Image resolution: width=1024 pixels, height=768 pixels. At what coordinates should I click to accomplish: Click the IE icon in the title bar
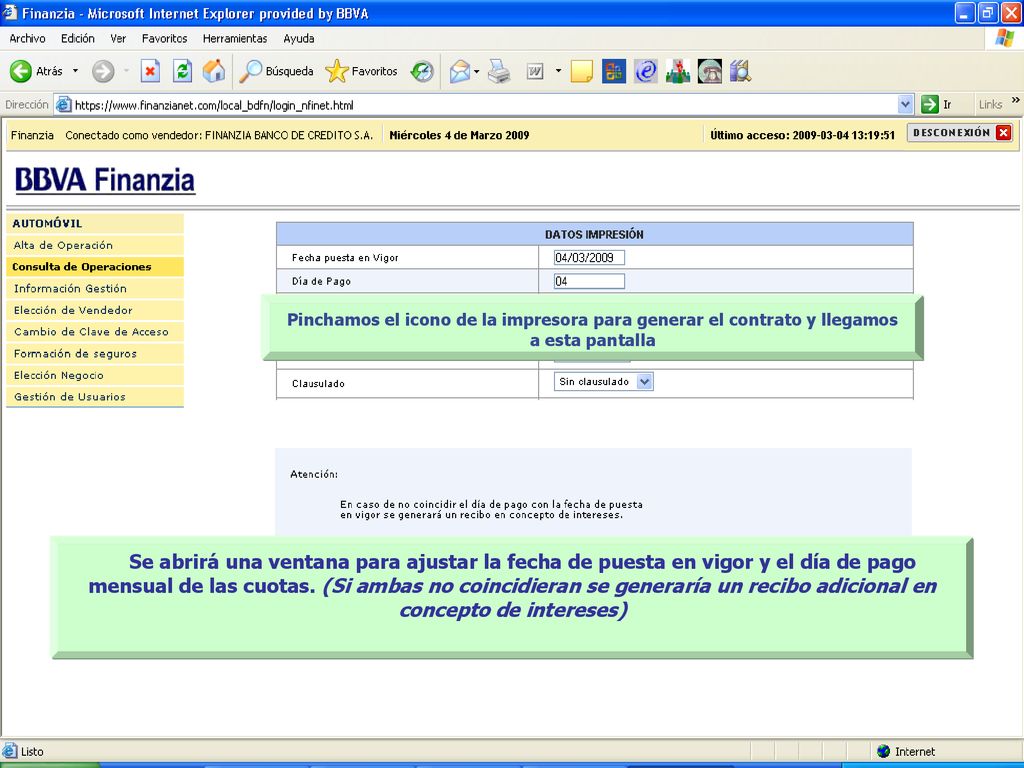[x=10, y=13]
